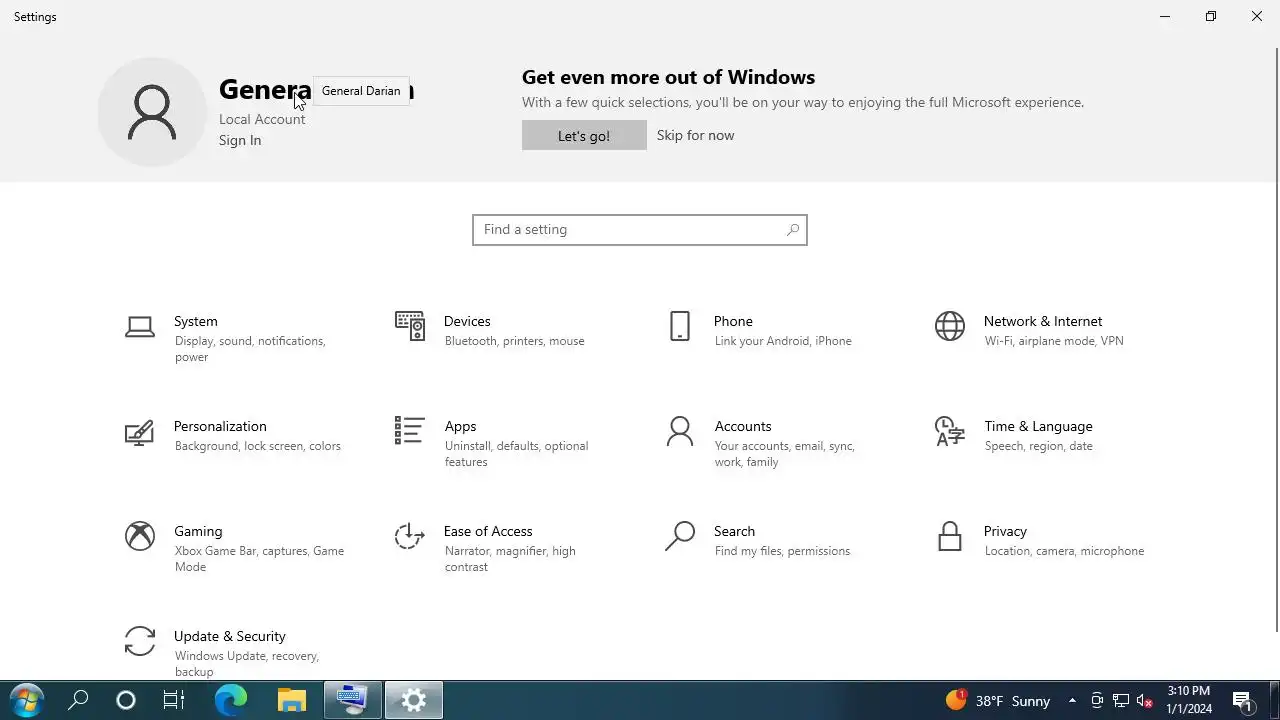Click the on-screen keyboard app taskbar icon
The image size is (1280, 720).
click(x=352, y=700)
